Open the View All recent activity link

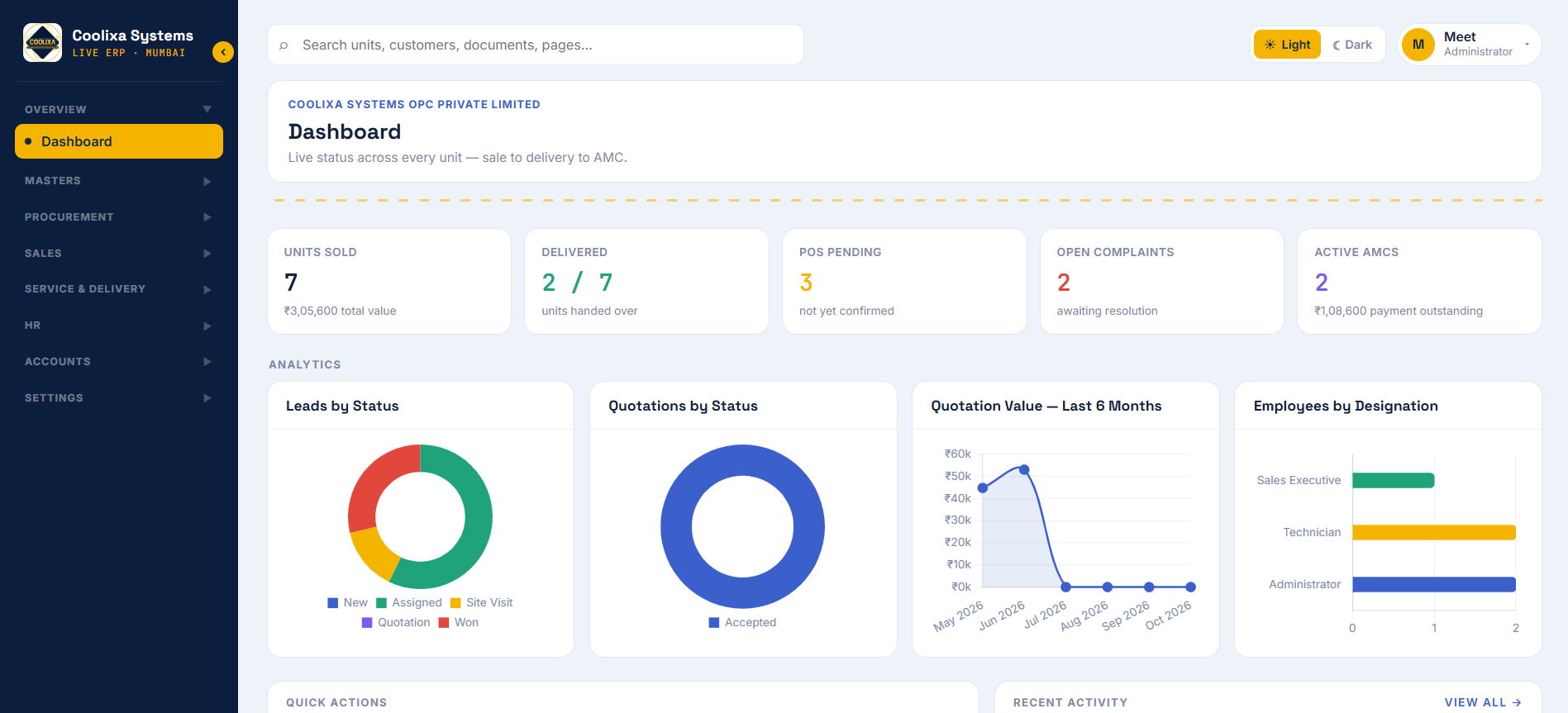(x=1483, y=702)
